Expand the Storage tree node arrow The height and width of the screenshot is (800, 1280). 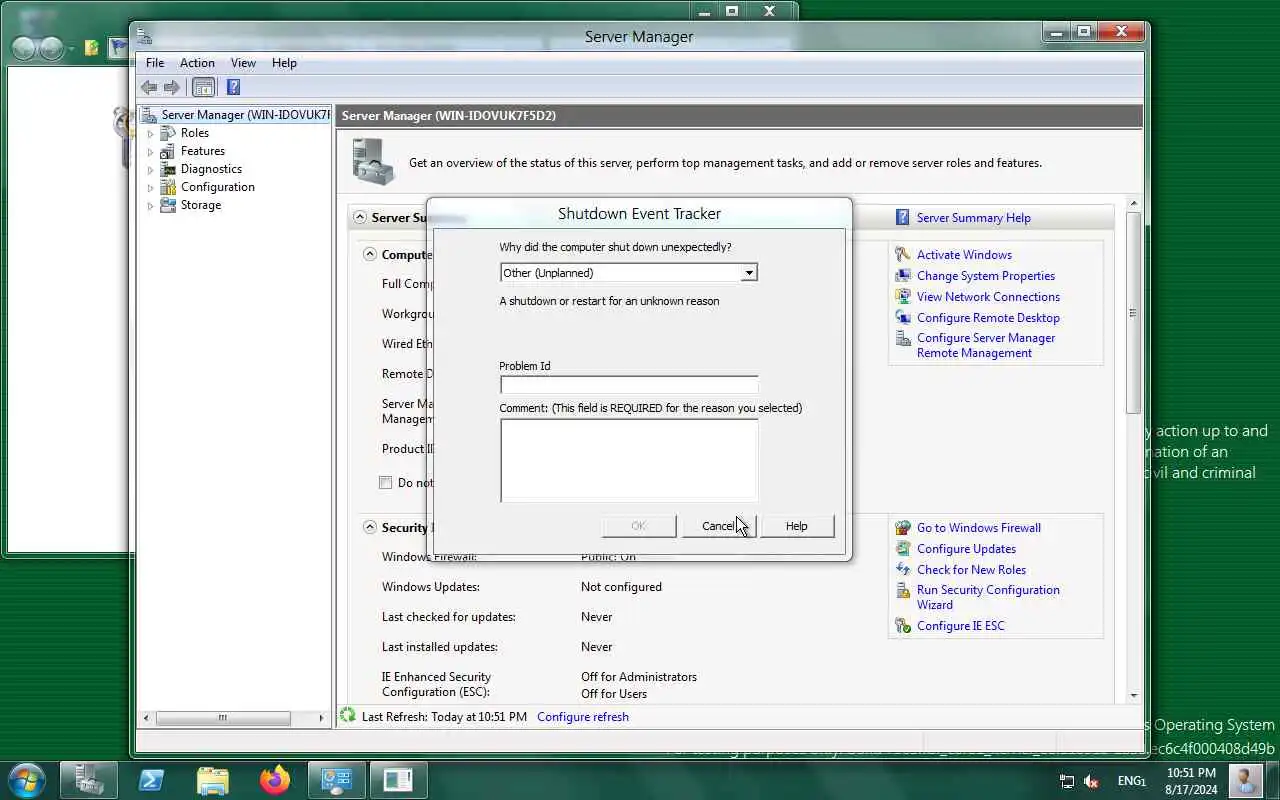[151, 205]
